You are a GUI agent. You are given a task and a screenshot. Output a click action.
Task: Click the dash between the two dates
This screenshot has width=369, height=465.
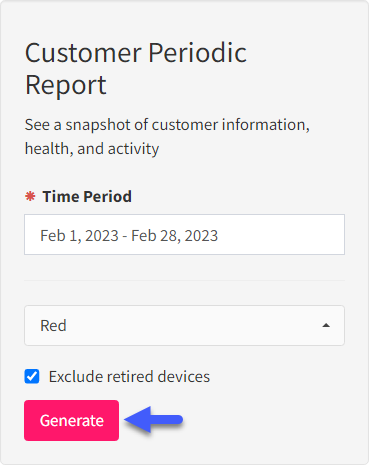click(x=125, y=236)
